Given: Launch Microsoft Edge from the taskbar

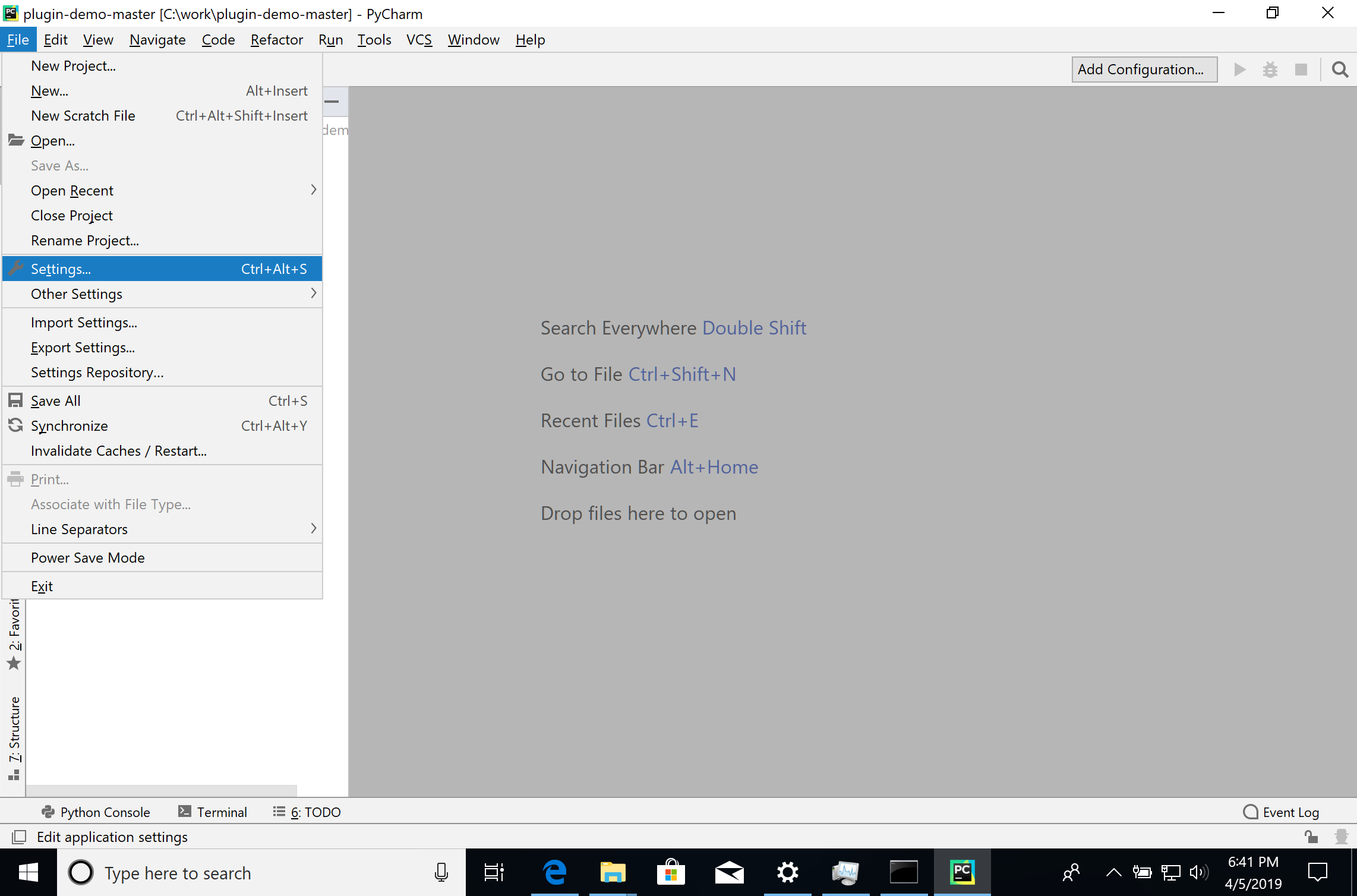Looking at the screenshot, I should tap(554, 872).
